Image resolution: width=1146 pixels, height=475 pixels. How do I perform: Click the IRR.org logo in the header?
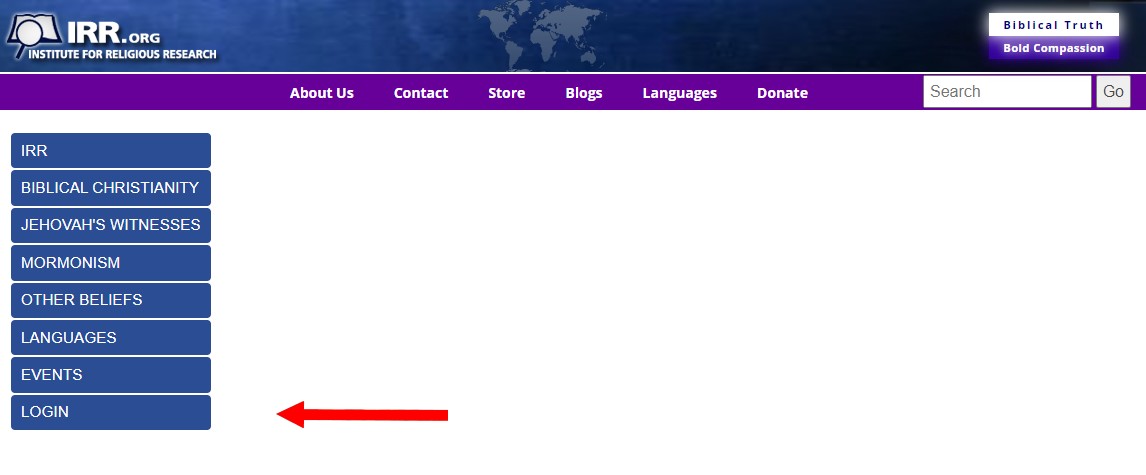[111, 37]
